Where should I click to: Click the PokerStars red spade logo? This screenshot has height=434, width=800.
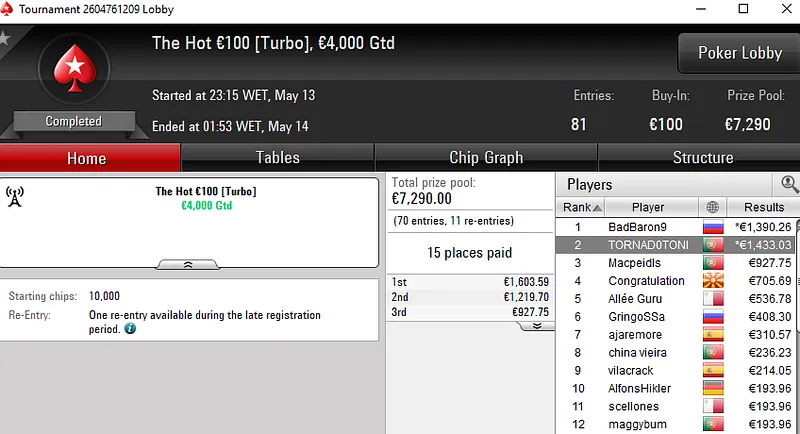click(x=72, y=69)
